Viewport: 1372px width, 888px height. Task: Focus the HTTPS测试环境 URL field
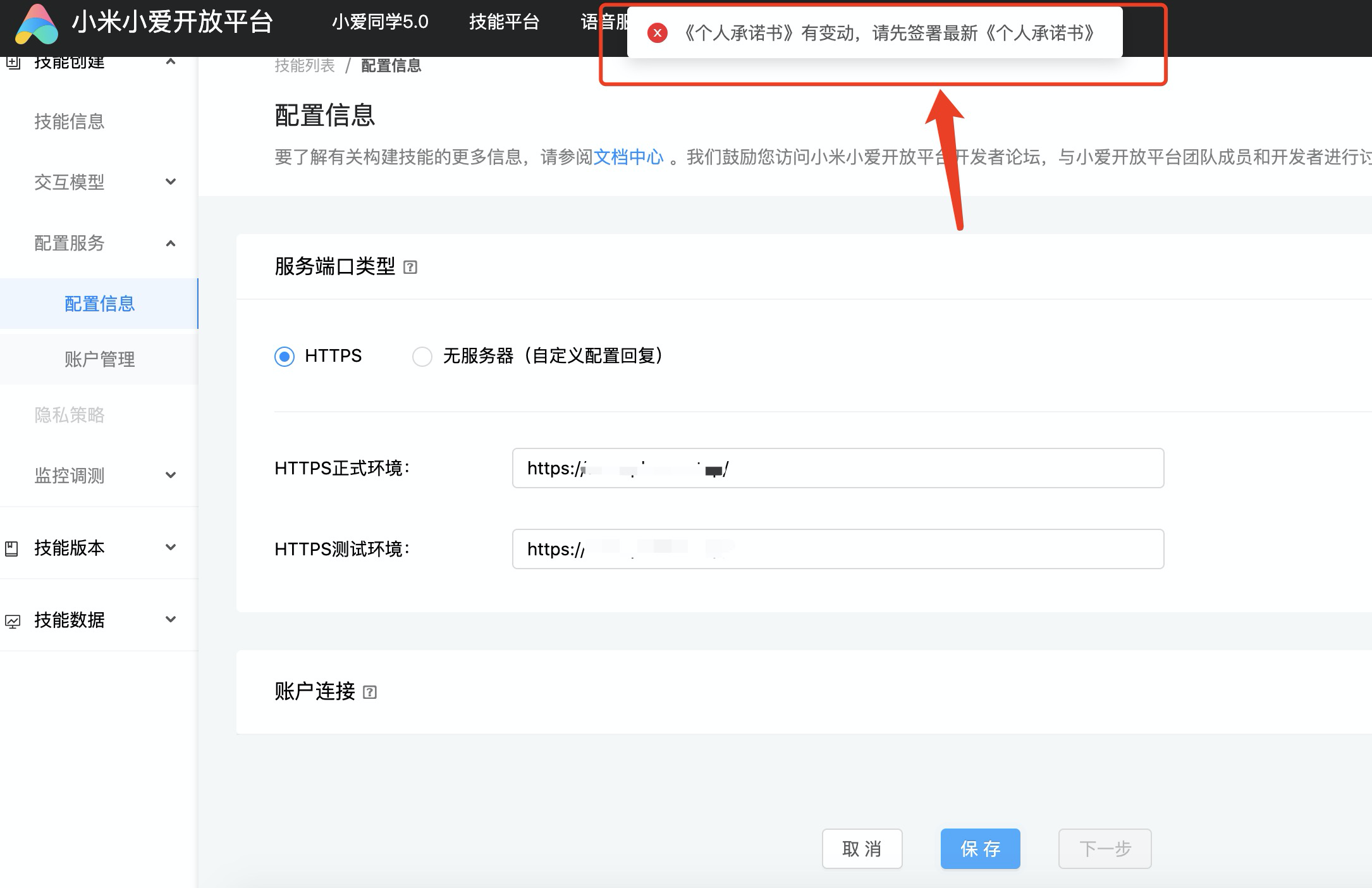coord(838,549)
